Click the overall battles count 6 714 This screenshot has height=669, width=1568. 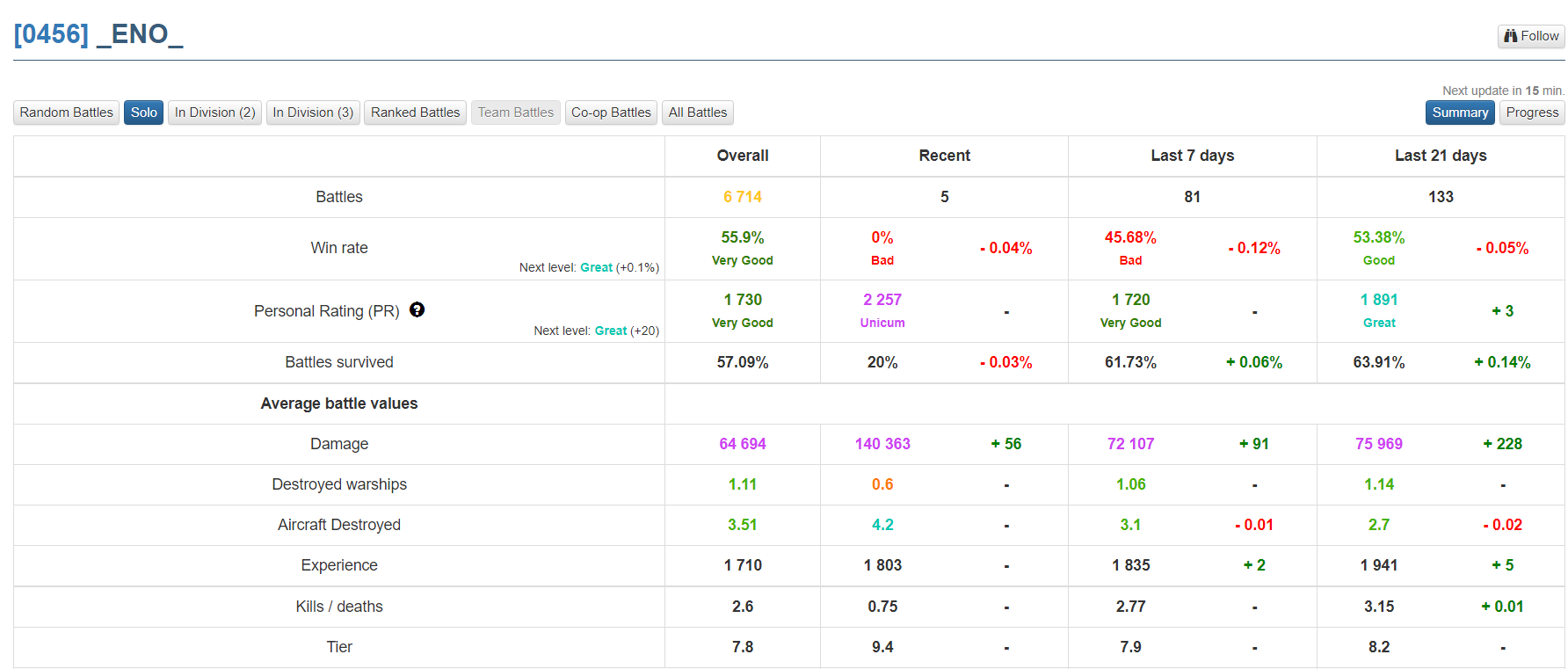pyautogui.click(x=743, y=197)
